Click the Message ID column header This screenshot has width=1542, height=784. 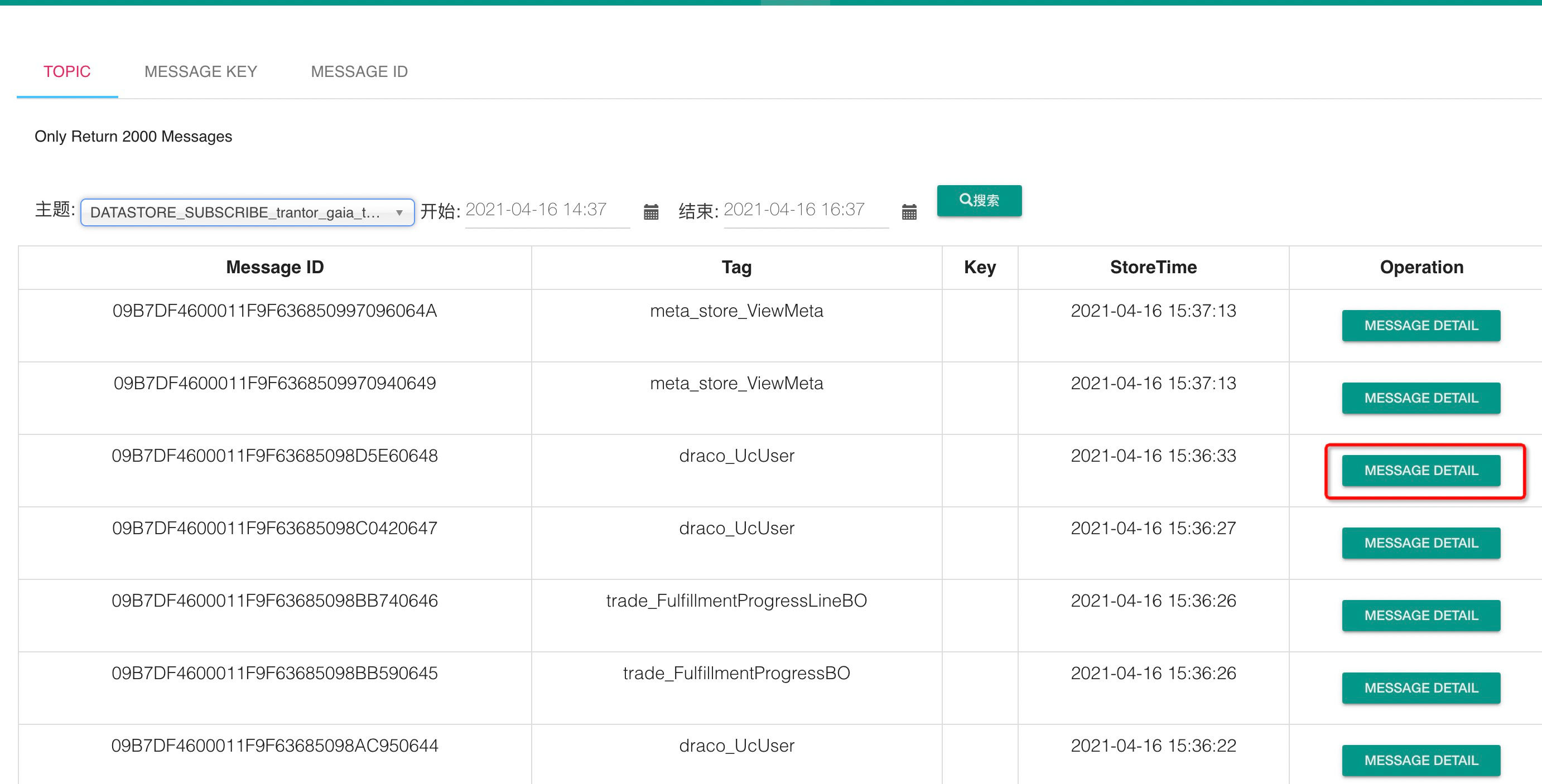[274, 267]
